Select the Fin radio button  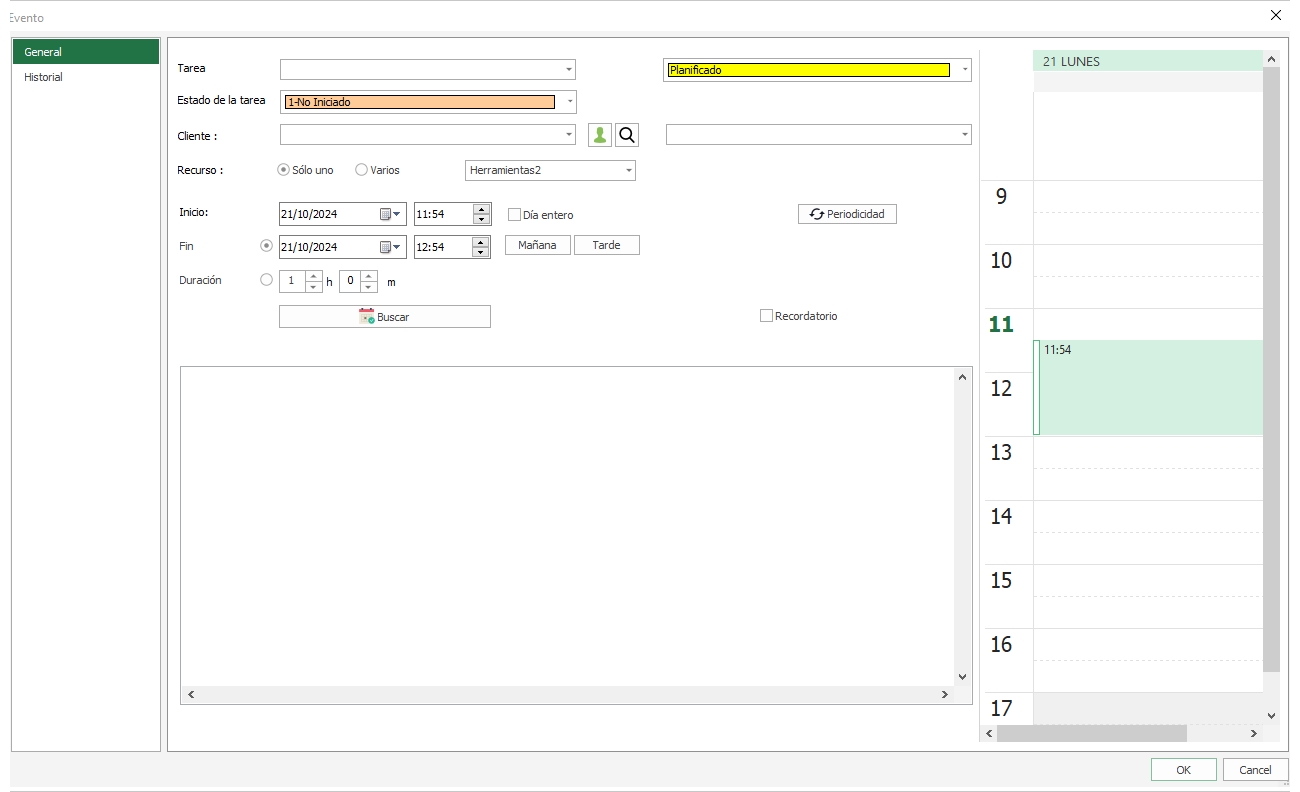[x=266, y=246]
